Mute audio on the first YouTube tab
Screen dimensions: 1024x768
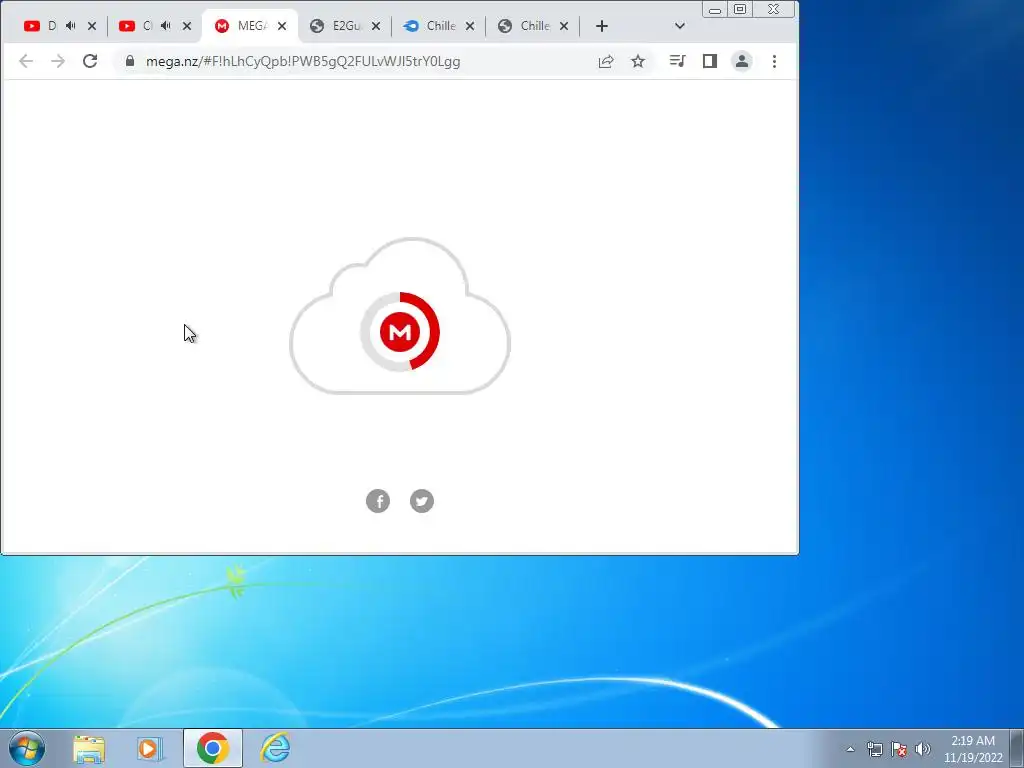click(71, 26)
